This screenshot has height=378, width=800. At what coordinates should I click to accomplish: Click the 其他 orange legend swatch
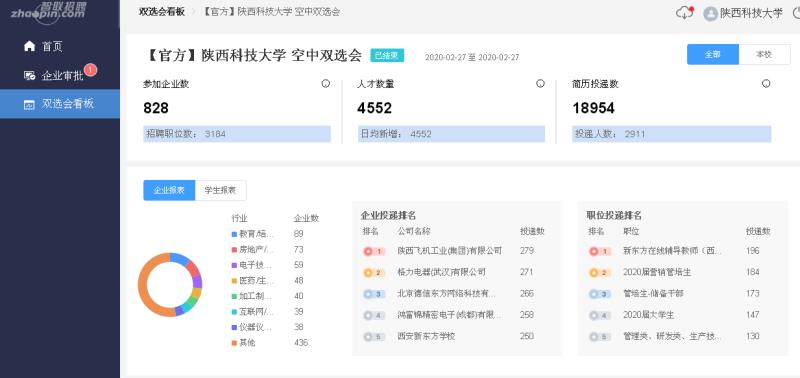pyautogui.click(x=234, y=343)
